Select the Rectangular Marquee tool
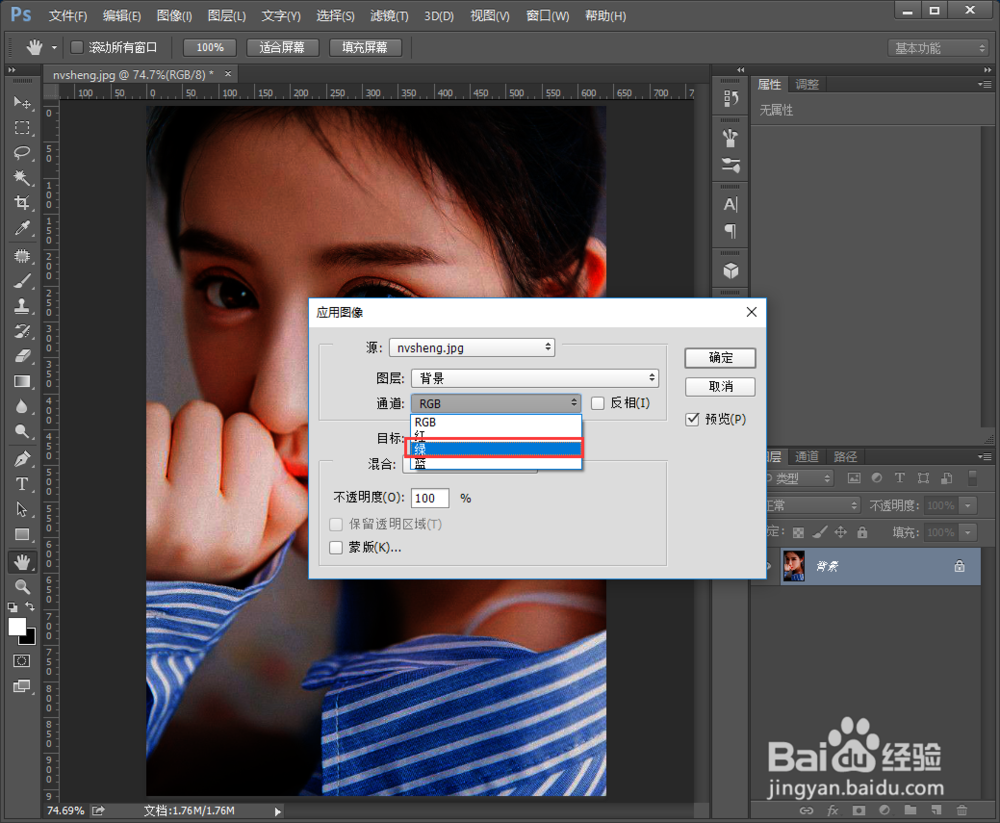Image resolution: width=1000 pixels, height=823 pixels. [22, 128]
